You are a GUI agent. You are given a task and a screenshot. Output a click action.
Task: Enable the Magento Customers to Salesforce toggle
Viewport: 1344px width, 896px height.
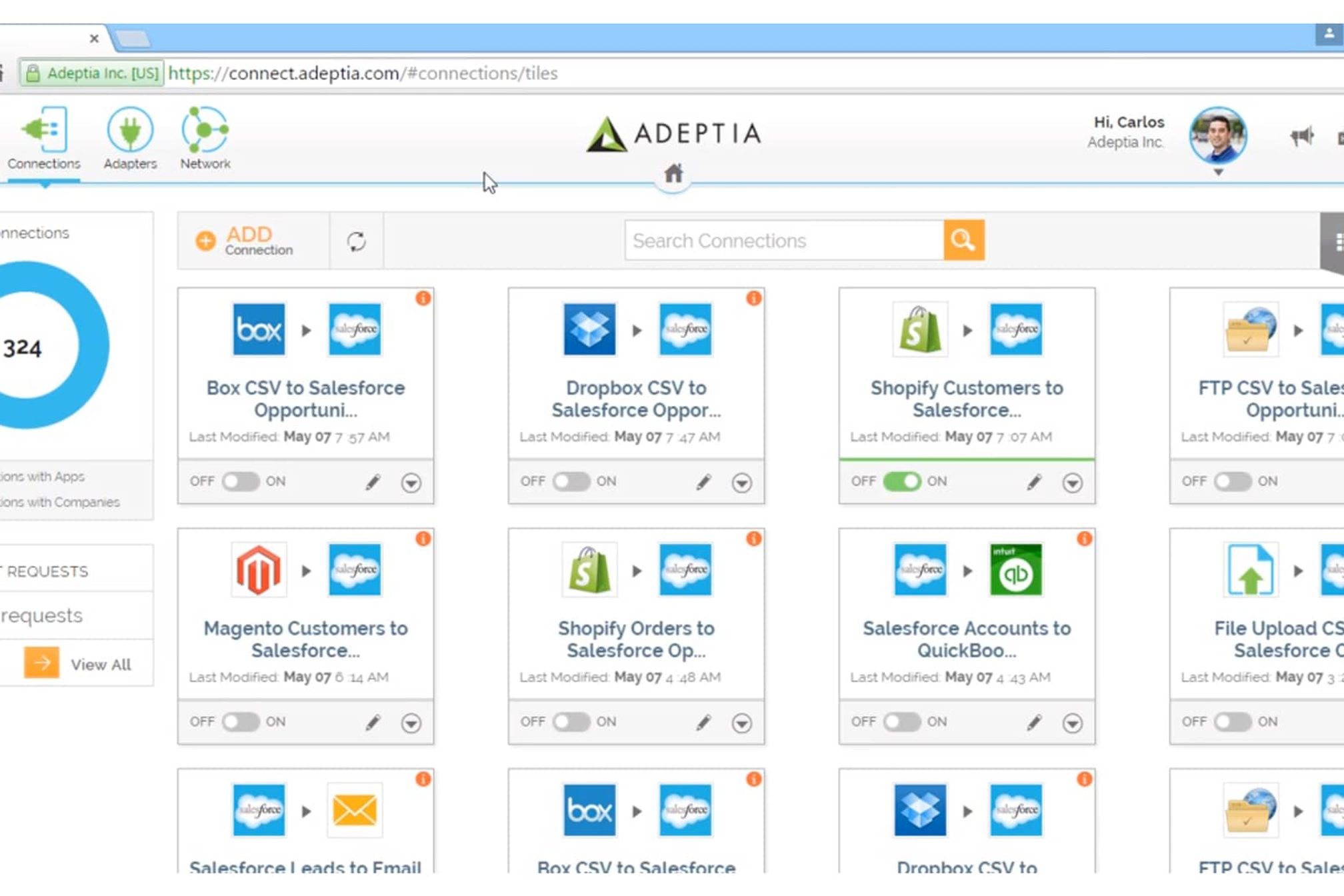(x=240, y=722)
